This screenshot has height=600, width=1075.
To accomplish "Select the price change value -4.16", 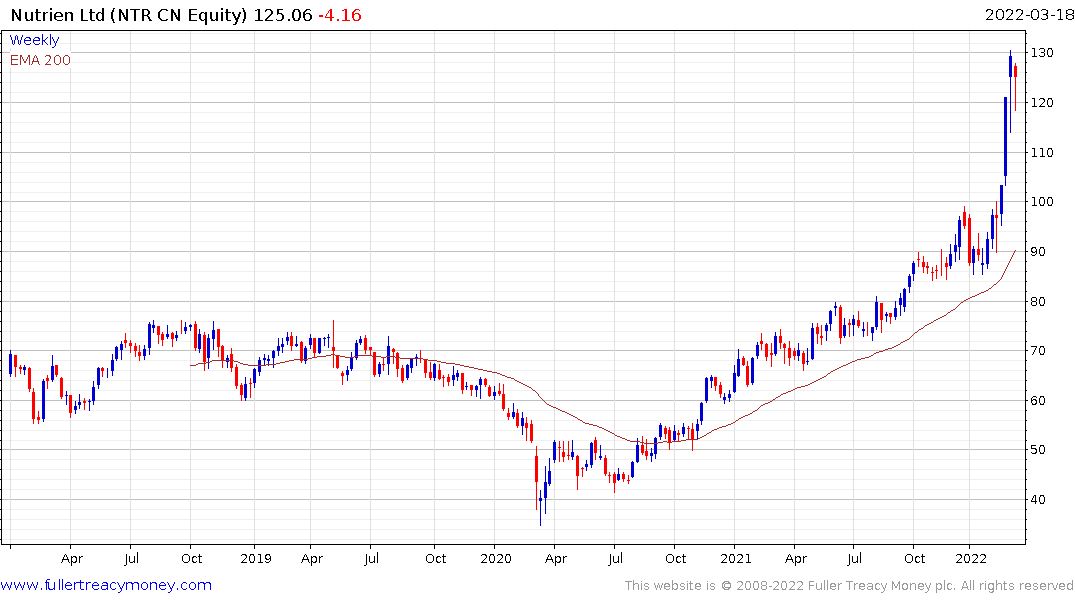I will coord(339,15).
